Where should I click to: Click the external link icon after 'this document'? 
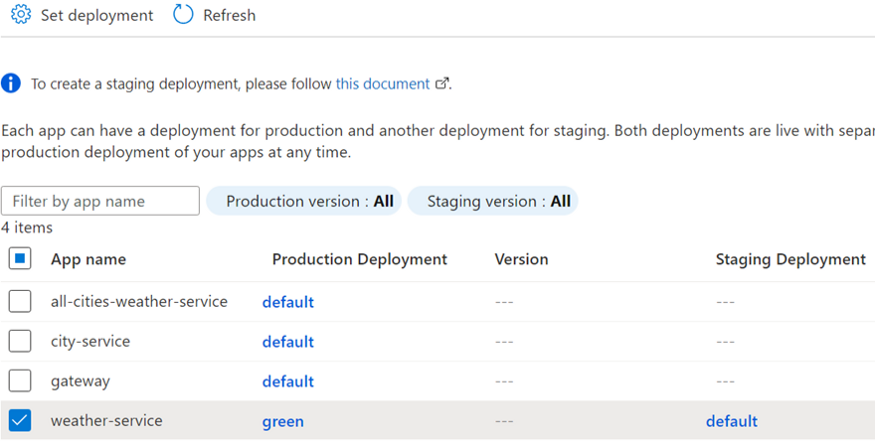coord(441,84)
